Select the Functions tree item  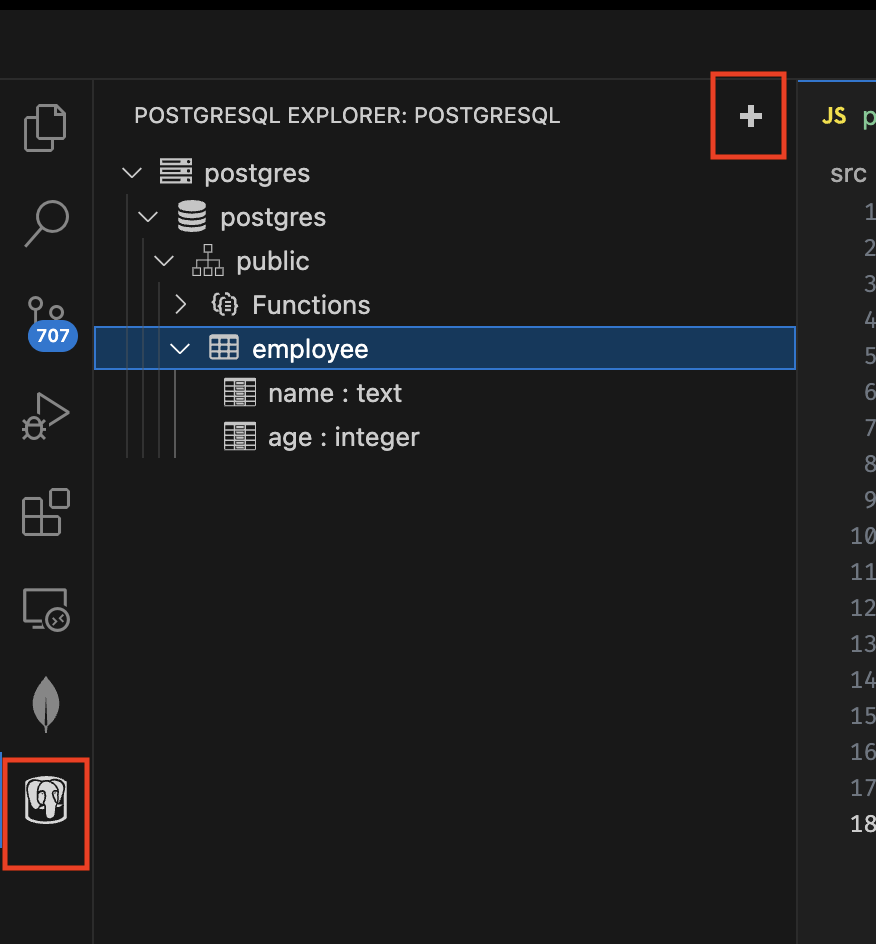click(311, 305)
